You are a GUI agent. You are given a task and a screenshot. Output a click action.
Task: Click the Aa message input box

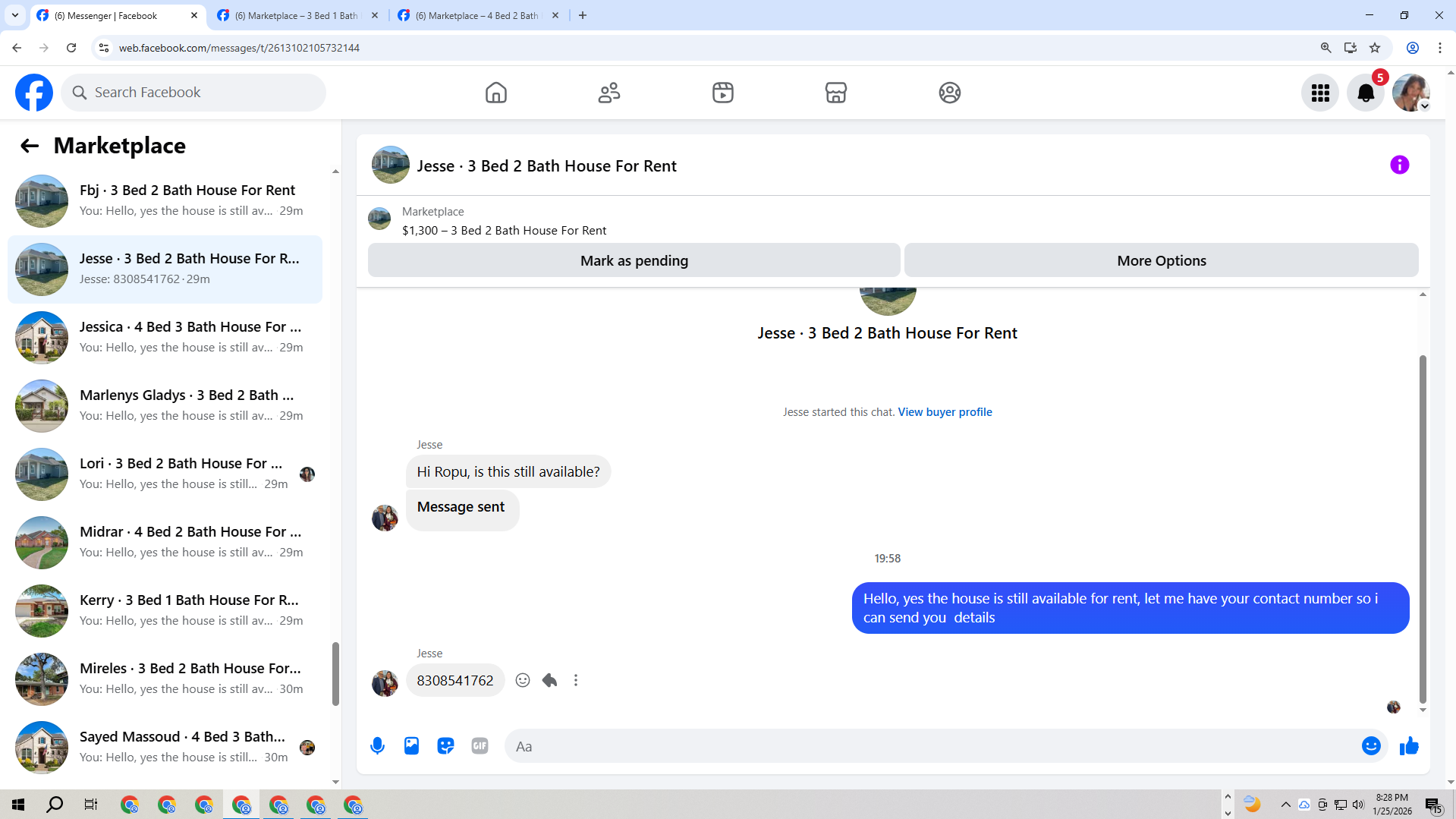(x=933, y=746)
